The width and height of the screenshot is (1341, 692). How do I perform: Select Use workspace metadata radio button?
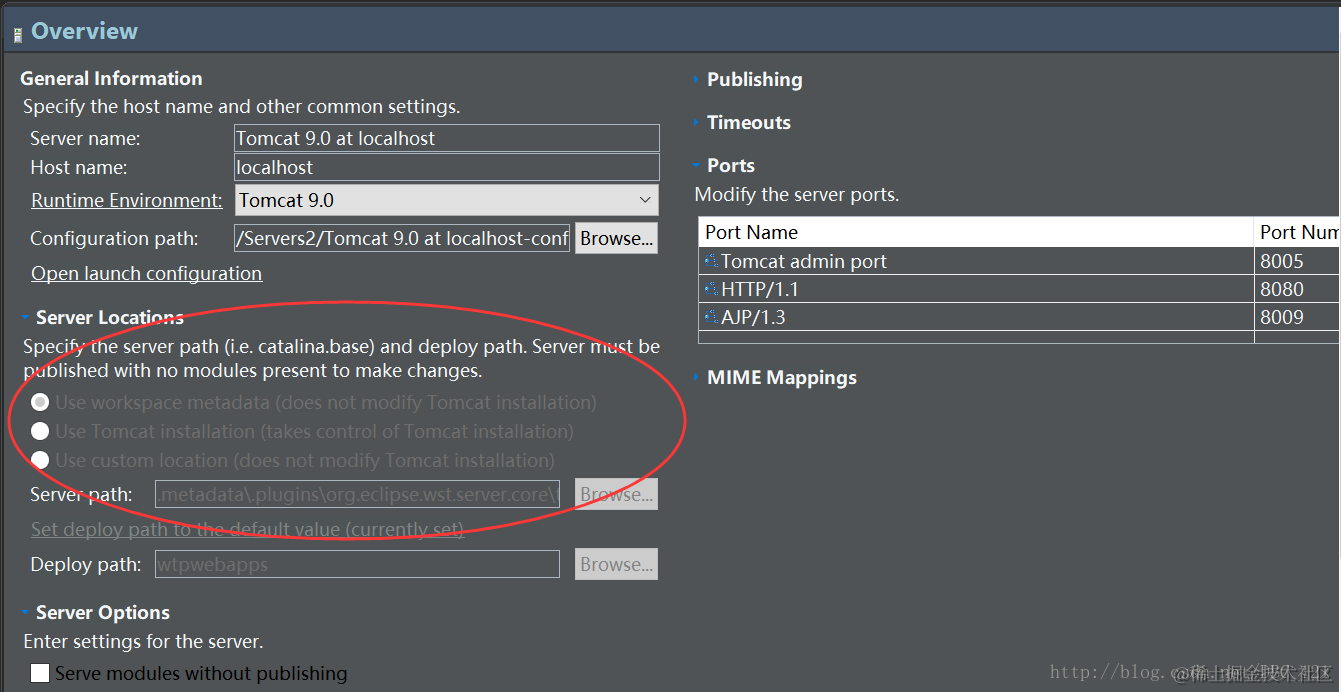pyautogui.click(x=40, y=402)
